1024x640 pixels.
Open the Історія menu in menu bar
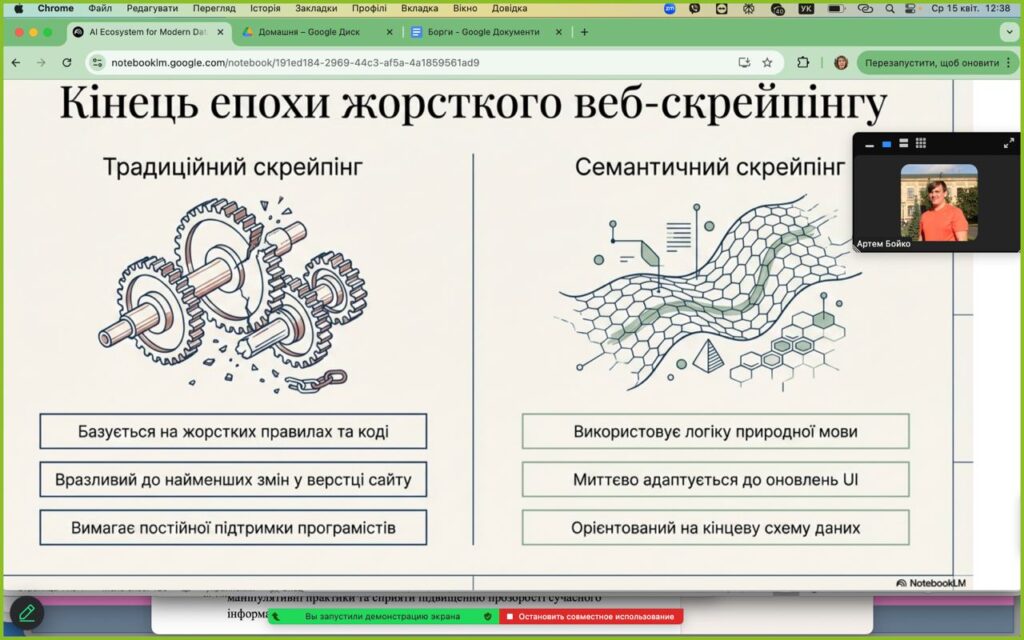265,8
